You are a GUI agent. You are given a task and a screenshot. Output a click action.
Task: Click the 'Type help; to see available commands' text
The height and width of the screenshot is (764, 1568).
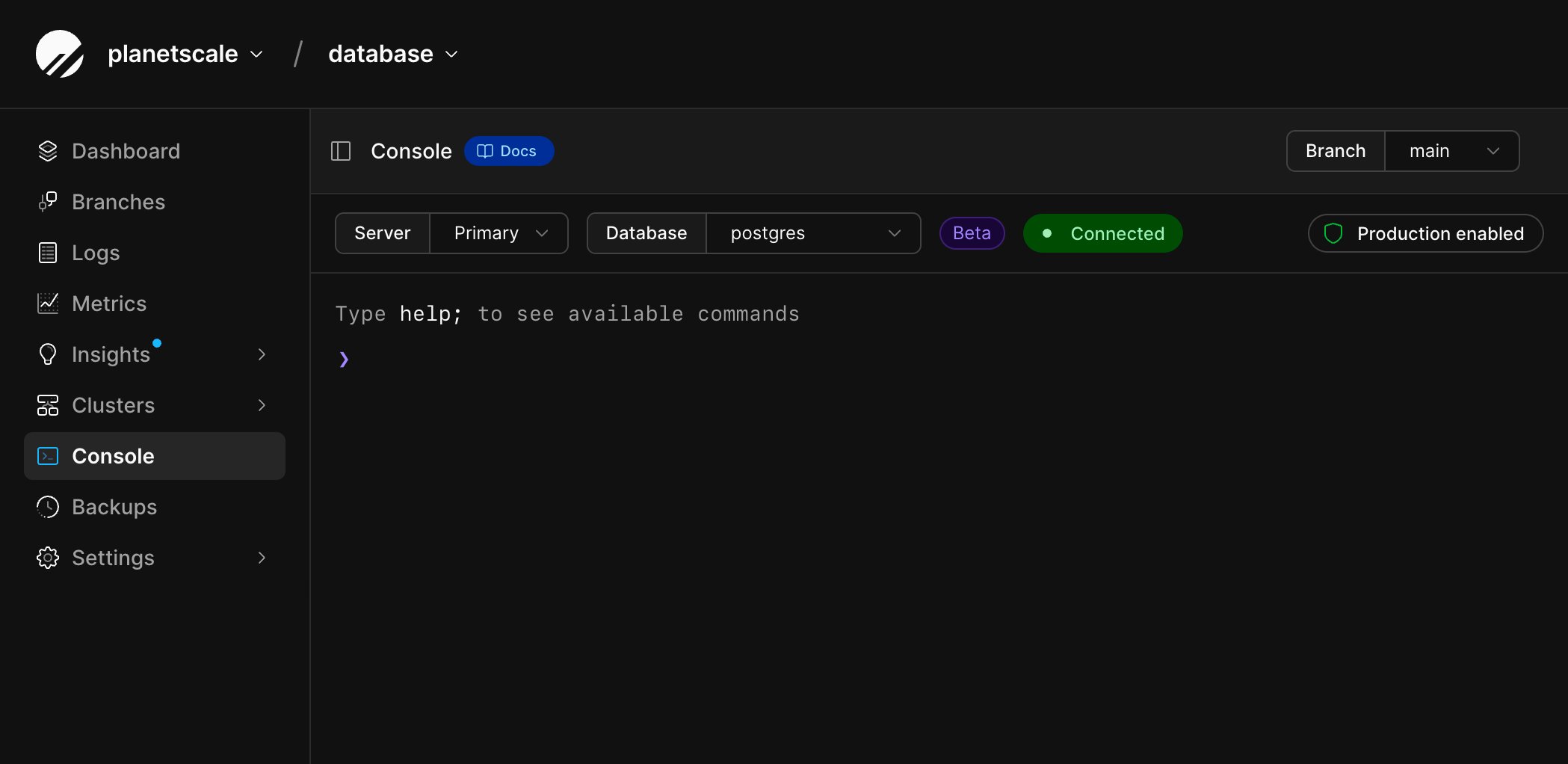(x=567, y=314)
